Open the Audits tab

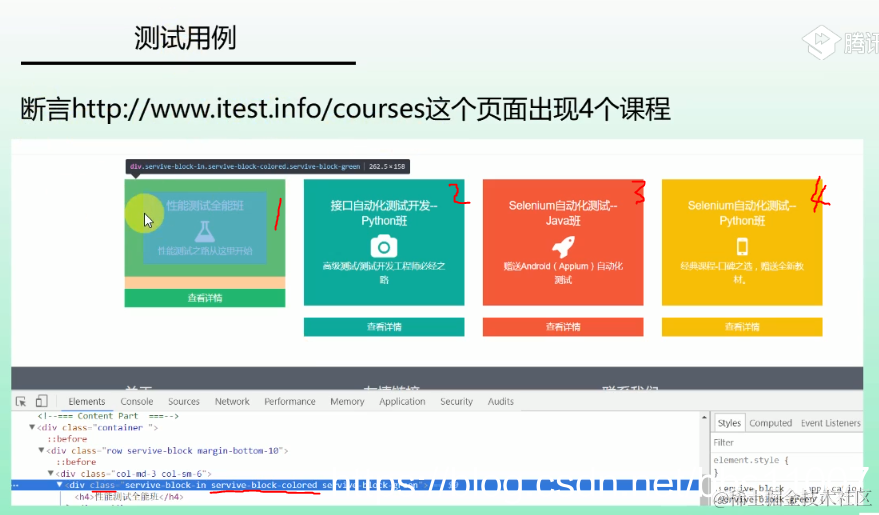coord(501,401)
